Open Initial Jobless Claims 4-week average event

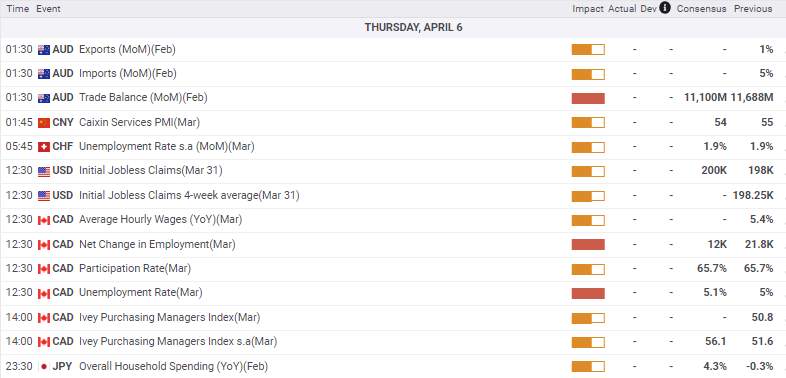coord(189,195)
